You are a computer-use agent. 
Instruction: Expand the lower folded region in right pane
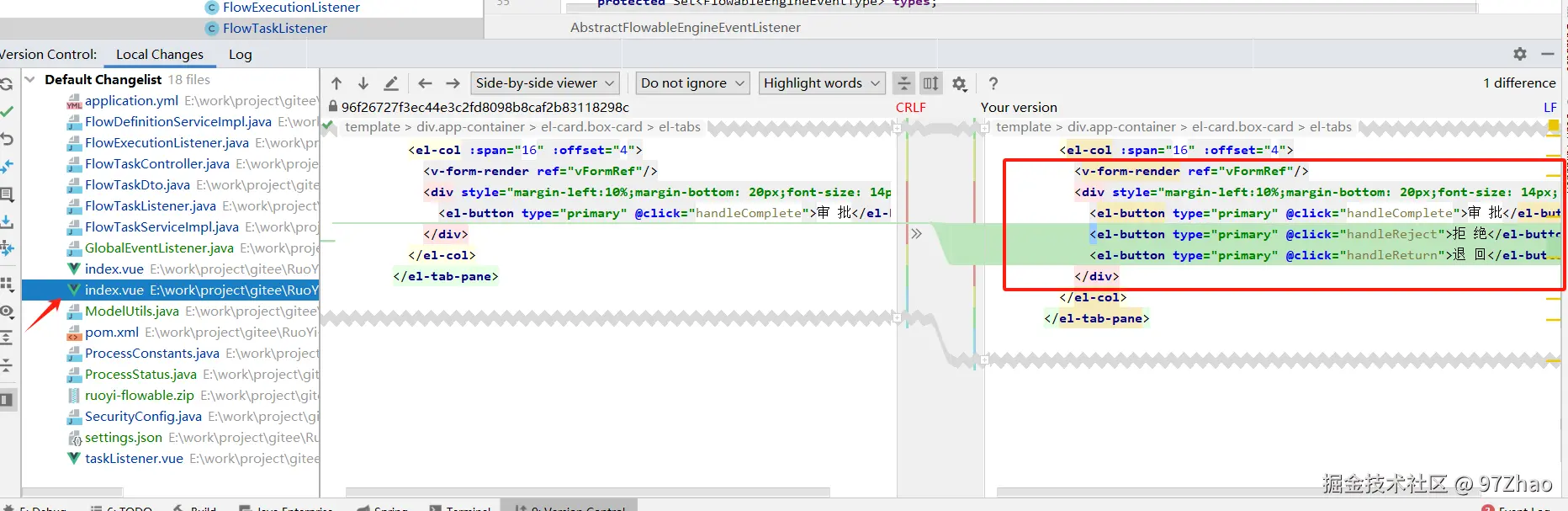[984, 360]
